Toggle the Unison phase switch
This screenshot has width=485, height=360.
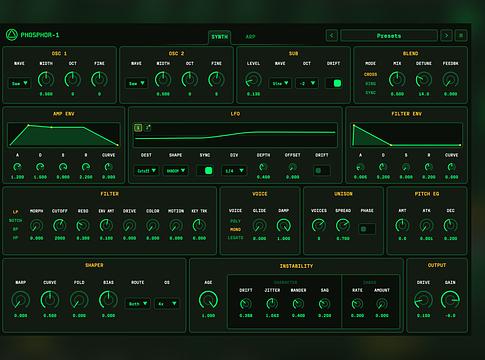367,229
